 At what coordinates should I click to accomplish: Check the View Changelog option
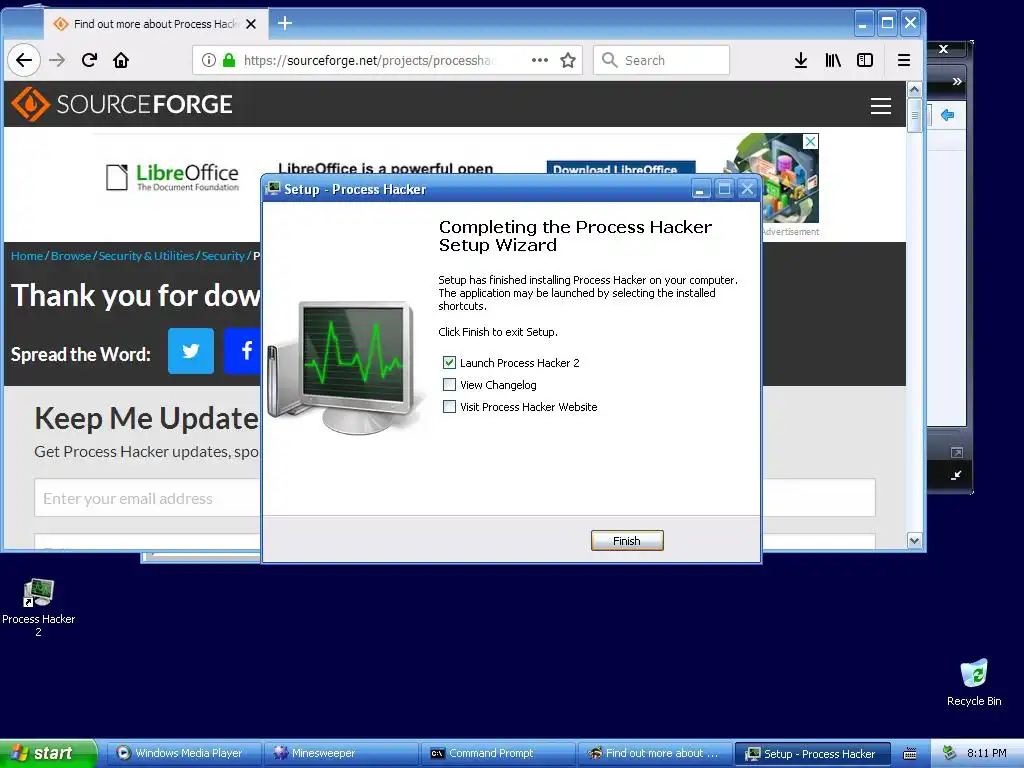449,385
